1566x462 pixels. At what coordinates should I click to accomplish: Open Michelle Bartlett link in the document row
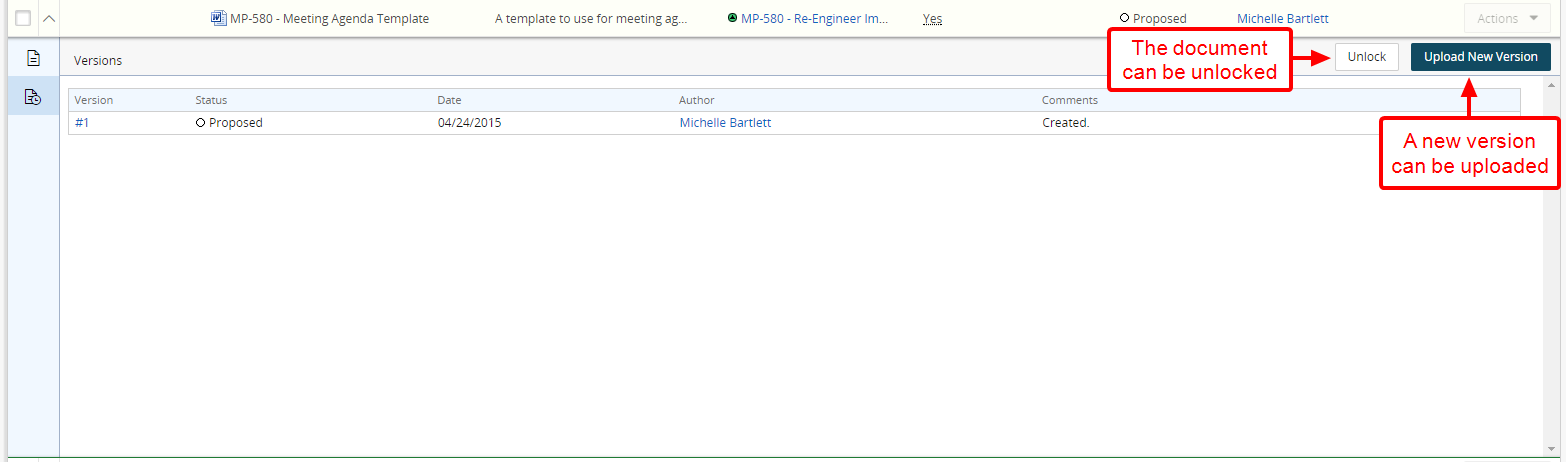point(1282,18)
